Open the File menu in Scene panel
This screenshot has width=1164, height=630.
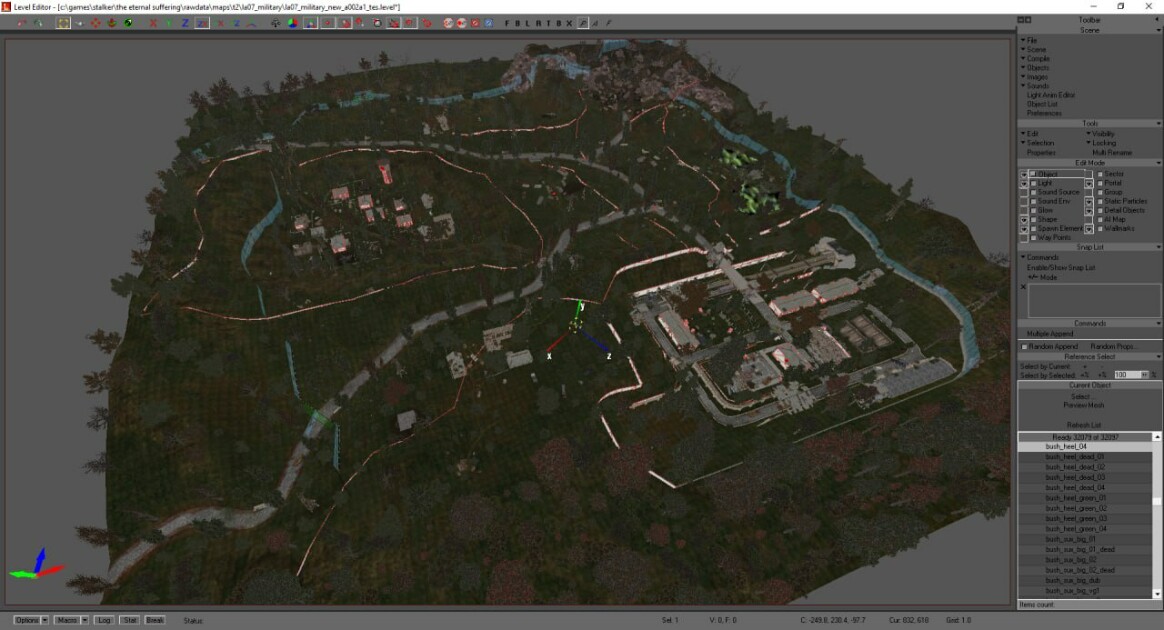pos(1030,40)
